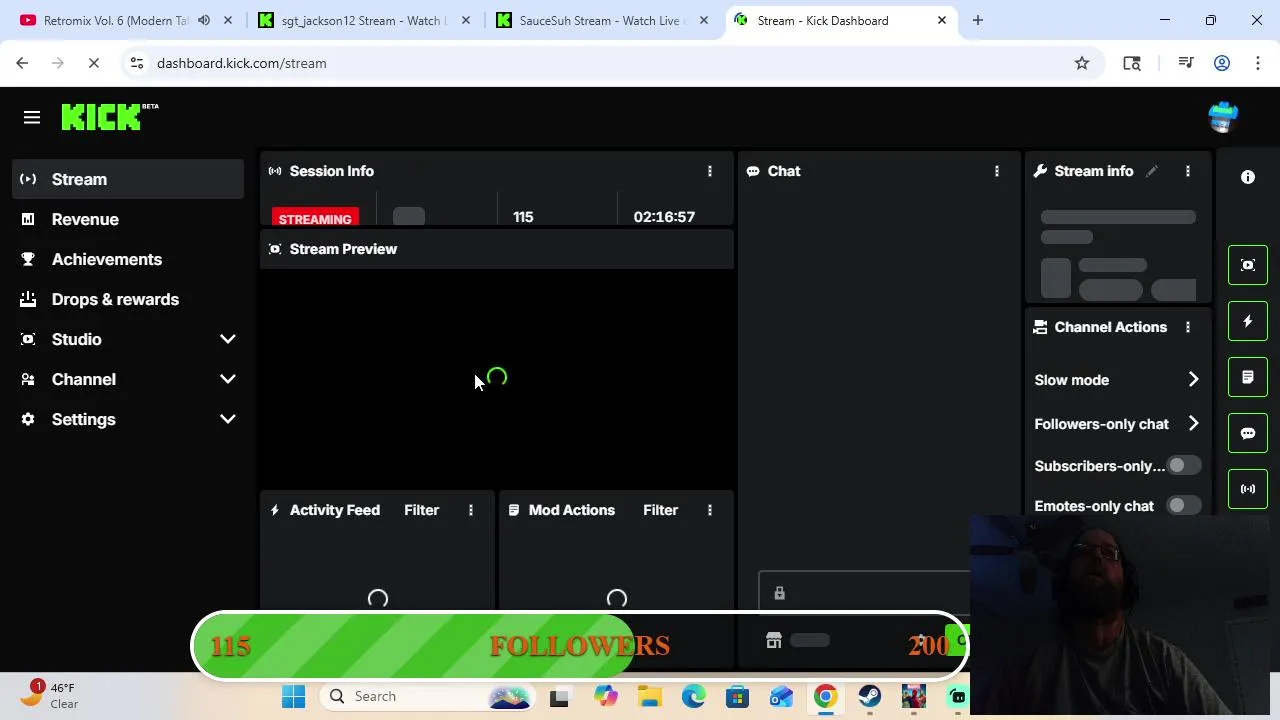1280x720 pixels.
Task: Toggle session info broadcast icon in right rail
Action: (x=1248, y=489)
